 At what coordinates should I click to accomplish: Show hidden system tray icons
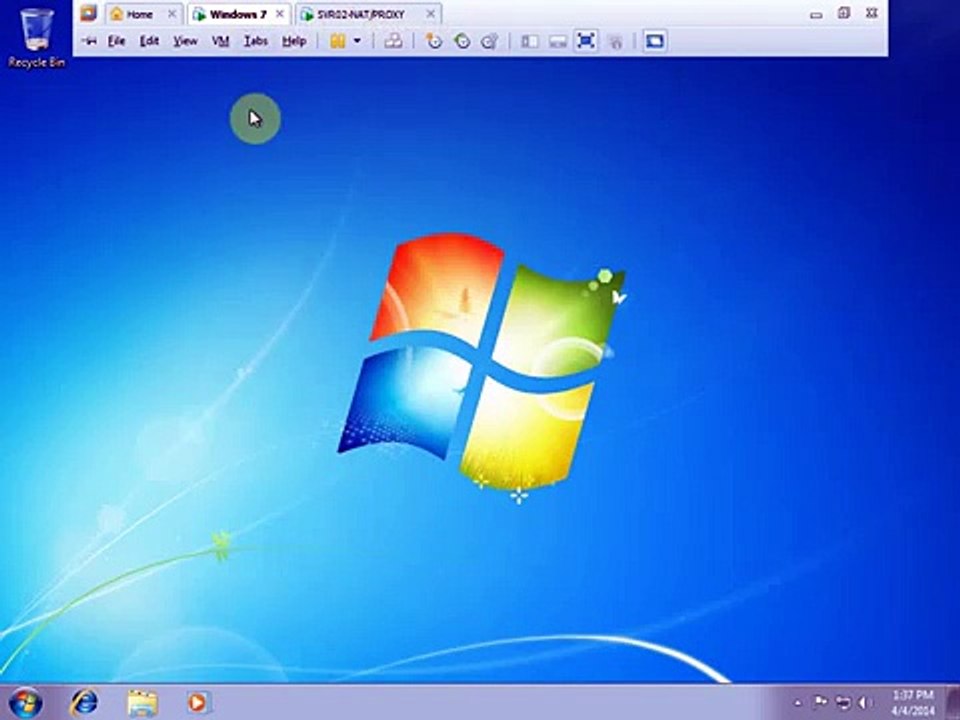797,703
